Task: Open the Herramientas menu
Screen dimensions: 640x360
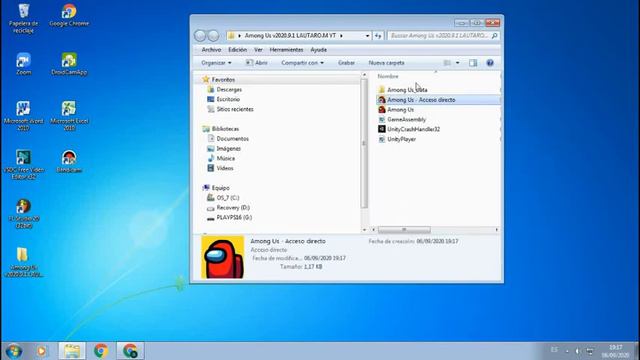Action: 287,50
